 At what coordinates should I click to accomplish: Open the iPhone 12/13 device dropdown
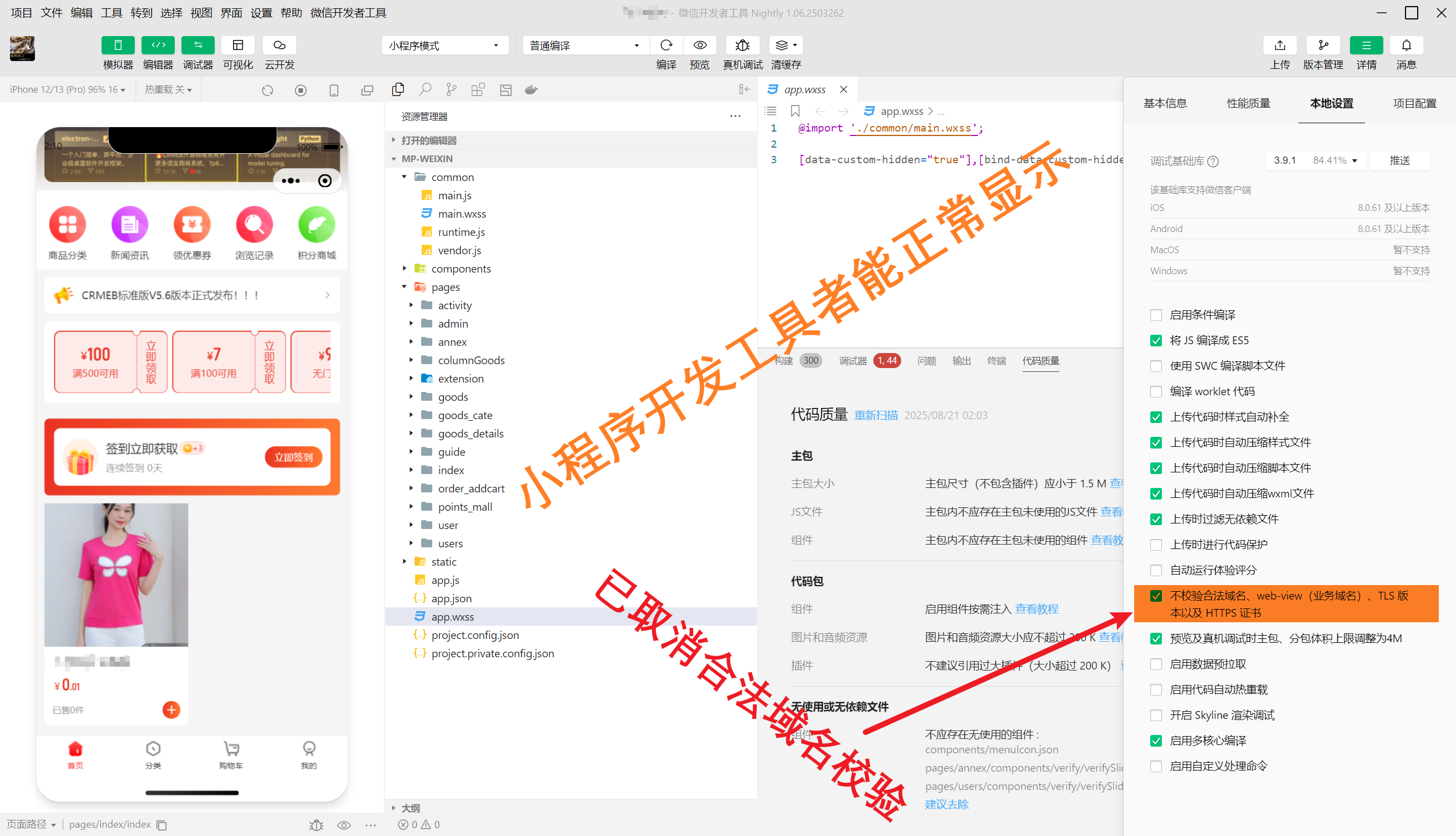pos(67,89)
